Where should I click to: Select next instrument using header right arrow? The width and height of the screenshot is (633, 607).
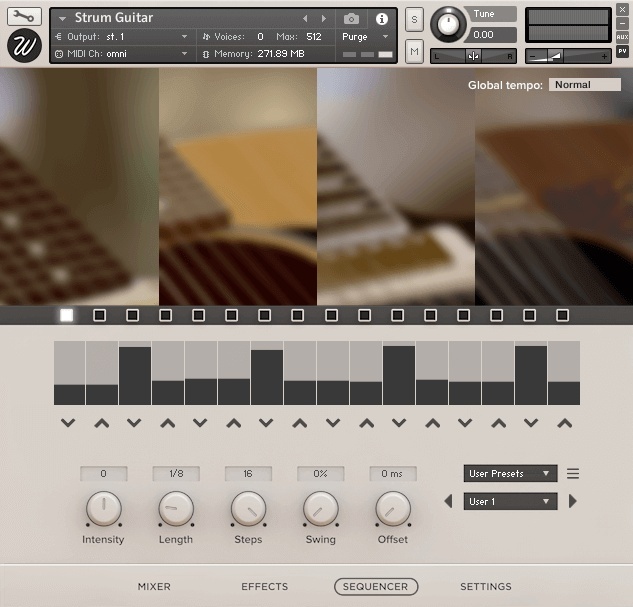coord(323,19)
